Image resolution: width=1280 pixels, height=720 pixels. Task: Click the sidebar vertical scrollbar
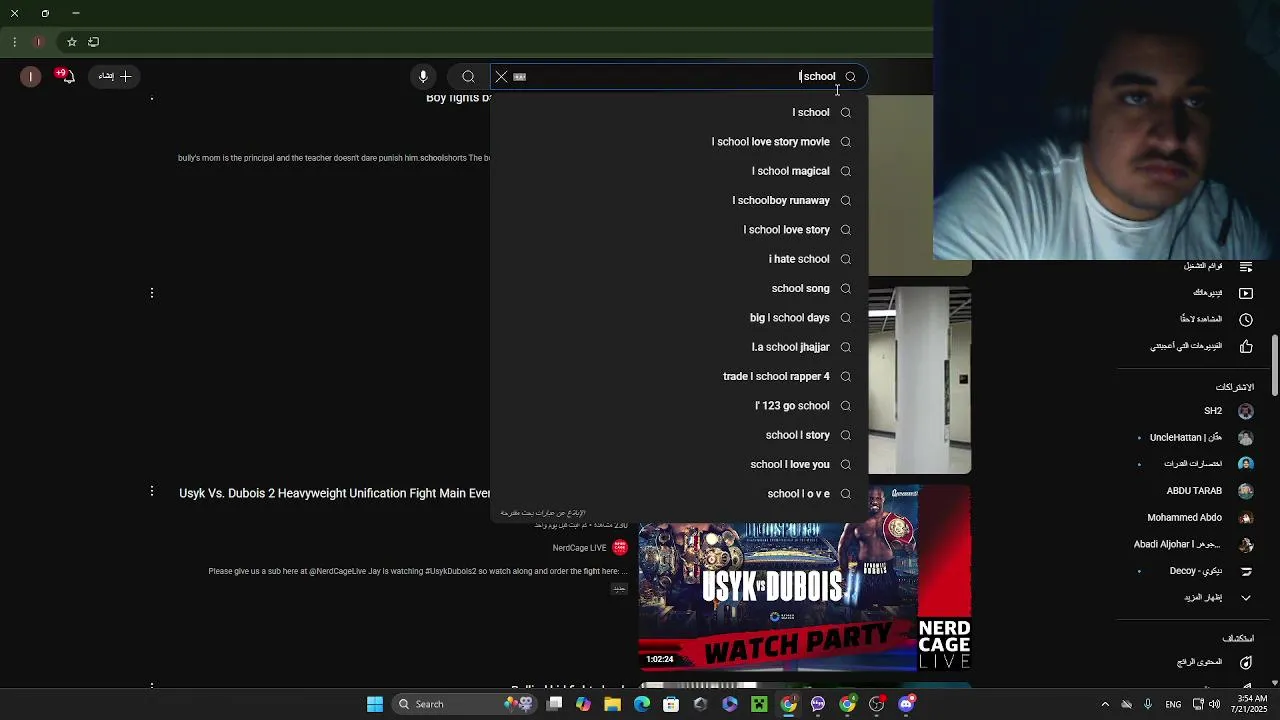pos(1274,365)
